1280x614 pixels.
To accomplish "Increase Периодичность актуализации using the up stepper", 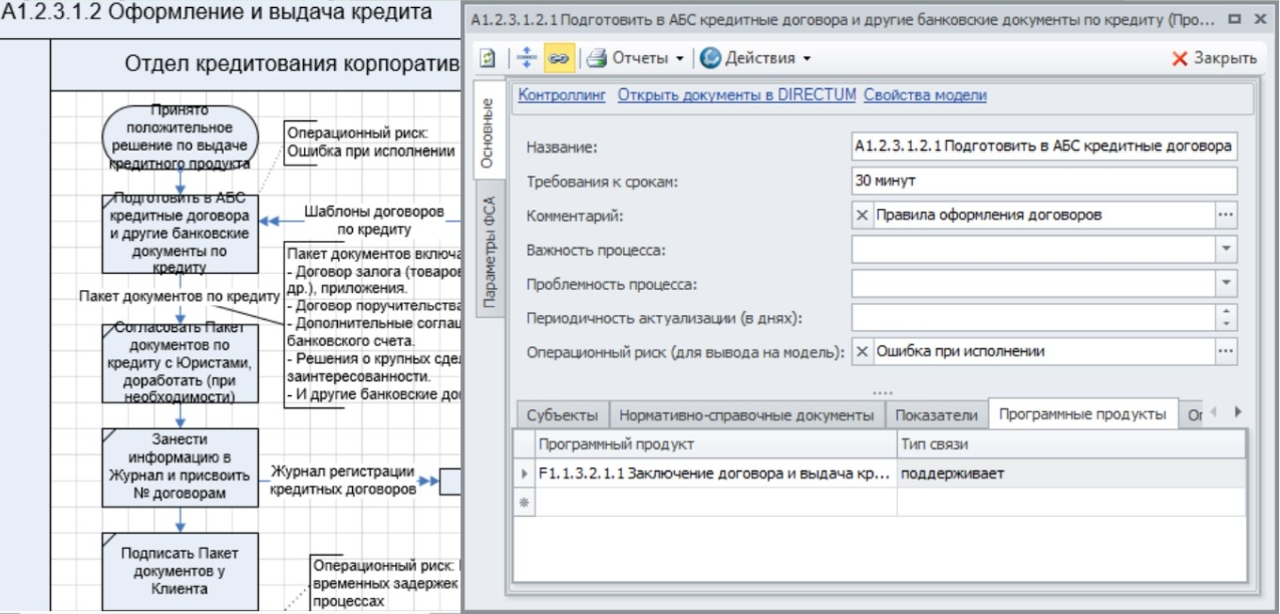I will point(1226,310).
